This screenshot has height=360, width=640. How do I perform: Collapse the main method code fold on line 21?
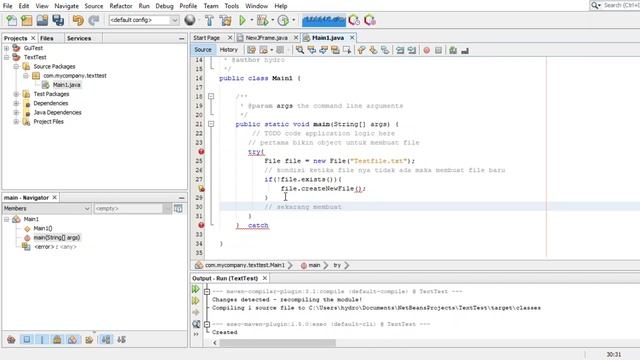211,124
